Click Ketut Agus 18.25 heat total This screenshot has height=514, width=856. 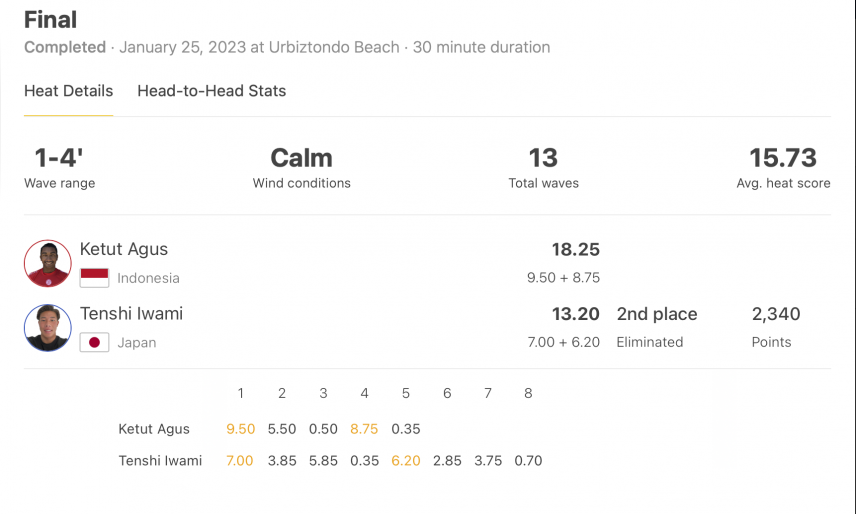coord(575,249)
